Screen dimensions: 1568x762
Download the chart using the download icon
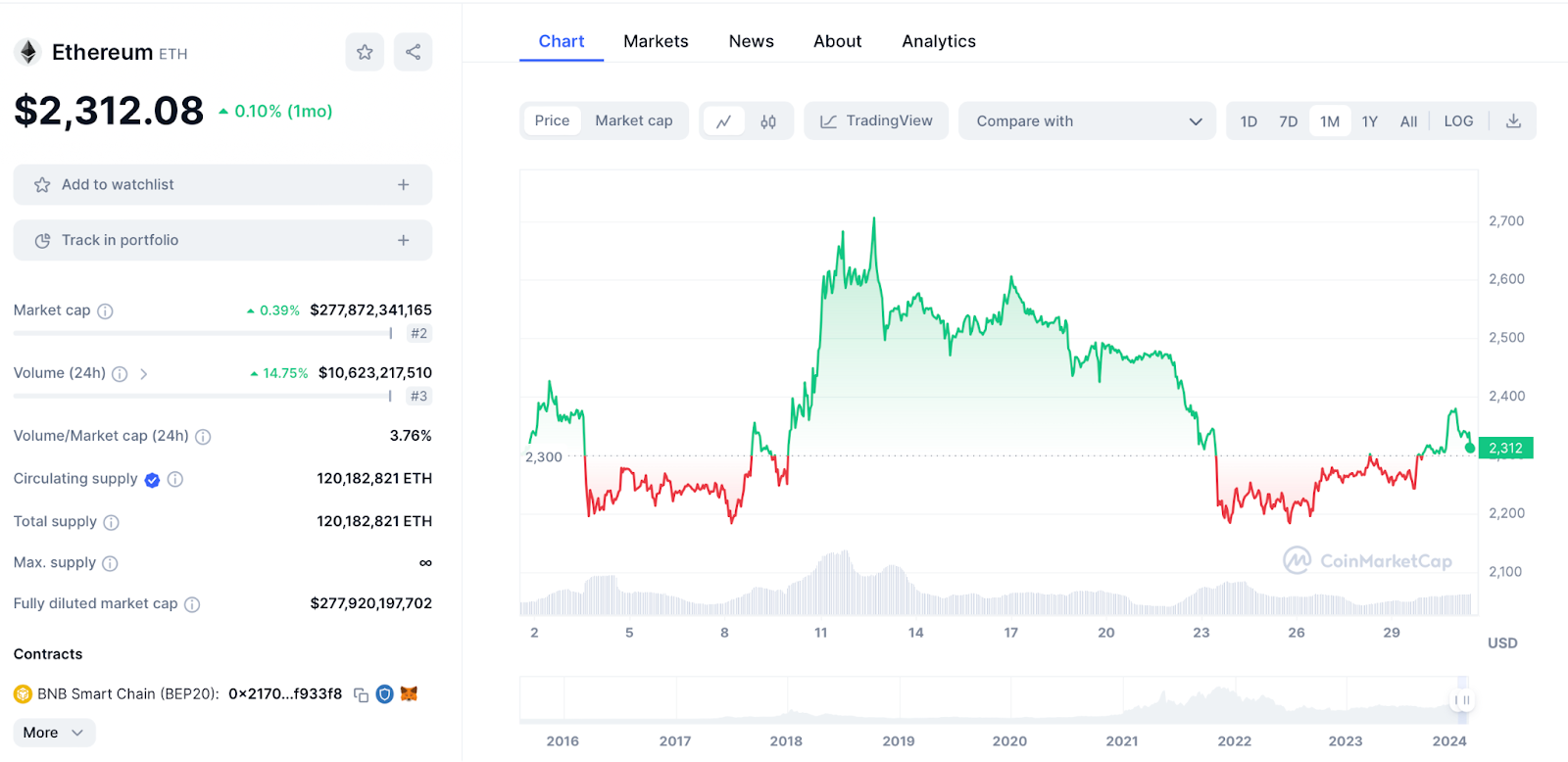(x=1513, y=121)
